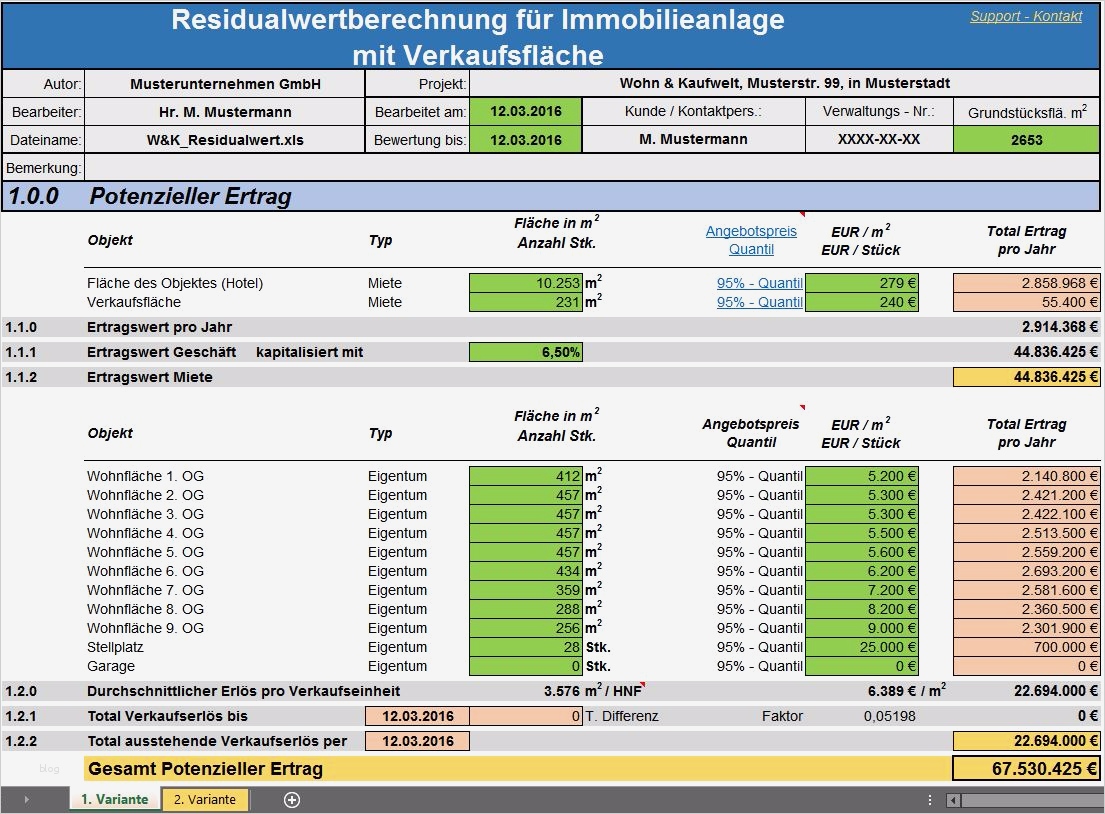Screen dimensions: 1105x814
Task: Click the Grundstücksfläche cell containing 2653
Action: [x=1026, y=139]
